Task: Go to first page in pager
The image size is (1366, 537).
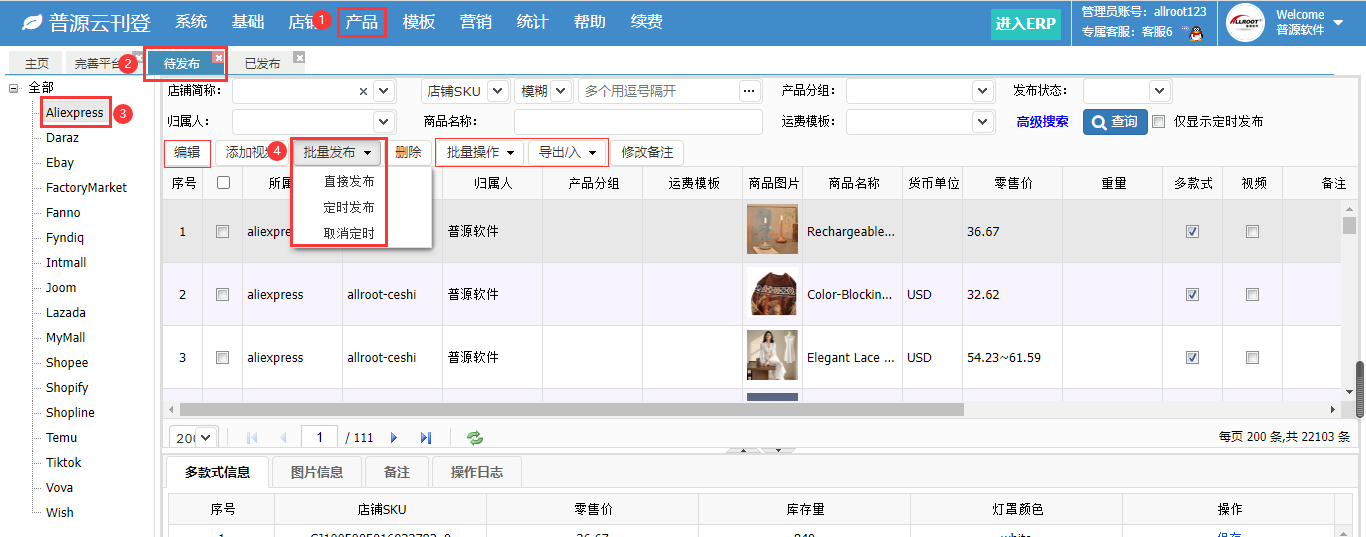Action: (252, 438)
